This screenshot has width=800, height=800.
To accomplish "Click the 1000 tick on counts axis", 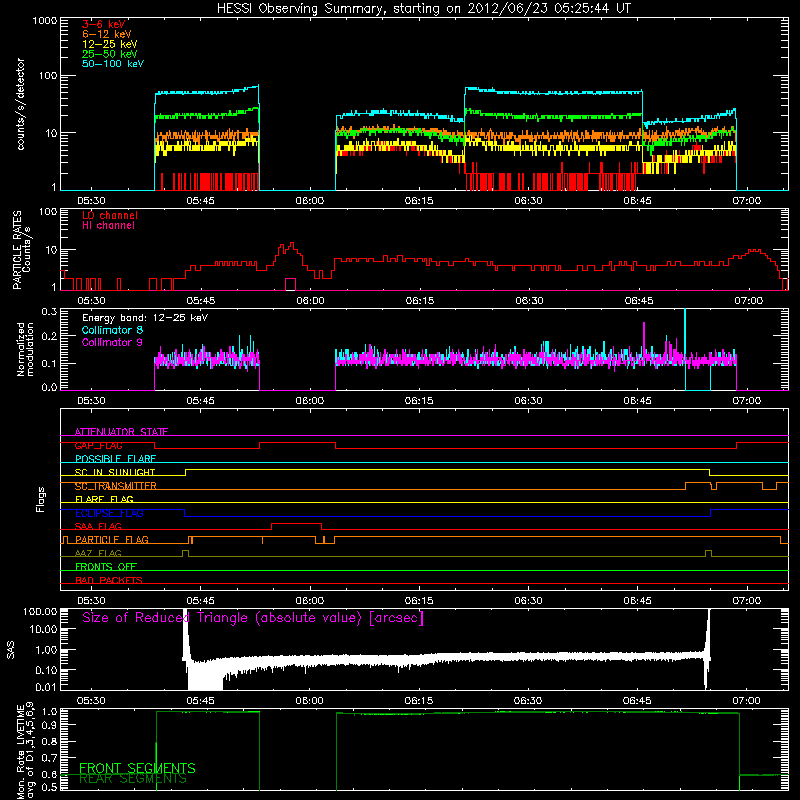I will [45, 21].
